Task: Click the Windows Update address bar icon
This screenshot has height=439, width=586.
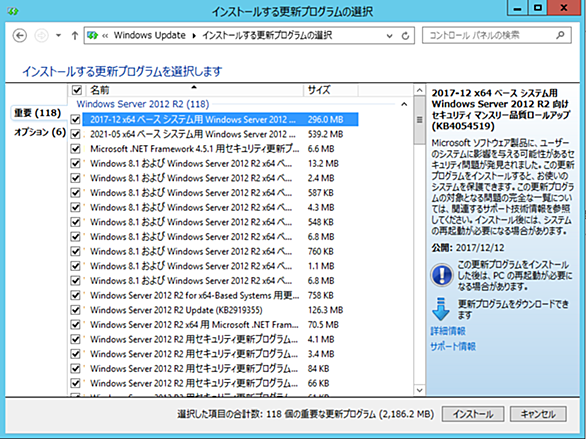Action: click(x=92, y=35)
